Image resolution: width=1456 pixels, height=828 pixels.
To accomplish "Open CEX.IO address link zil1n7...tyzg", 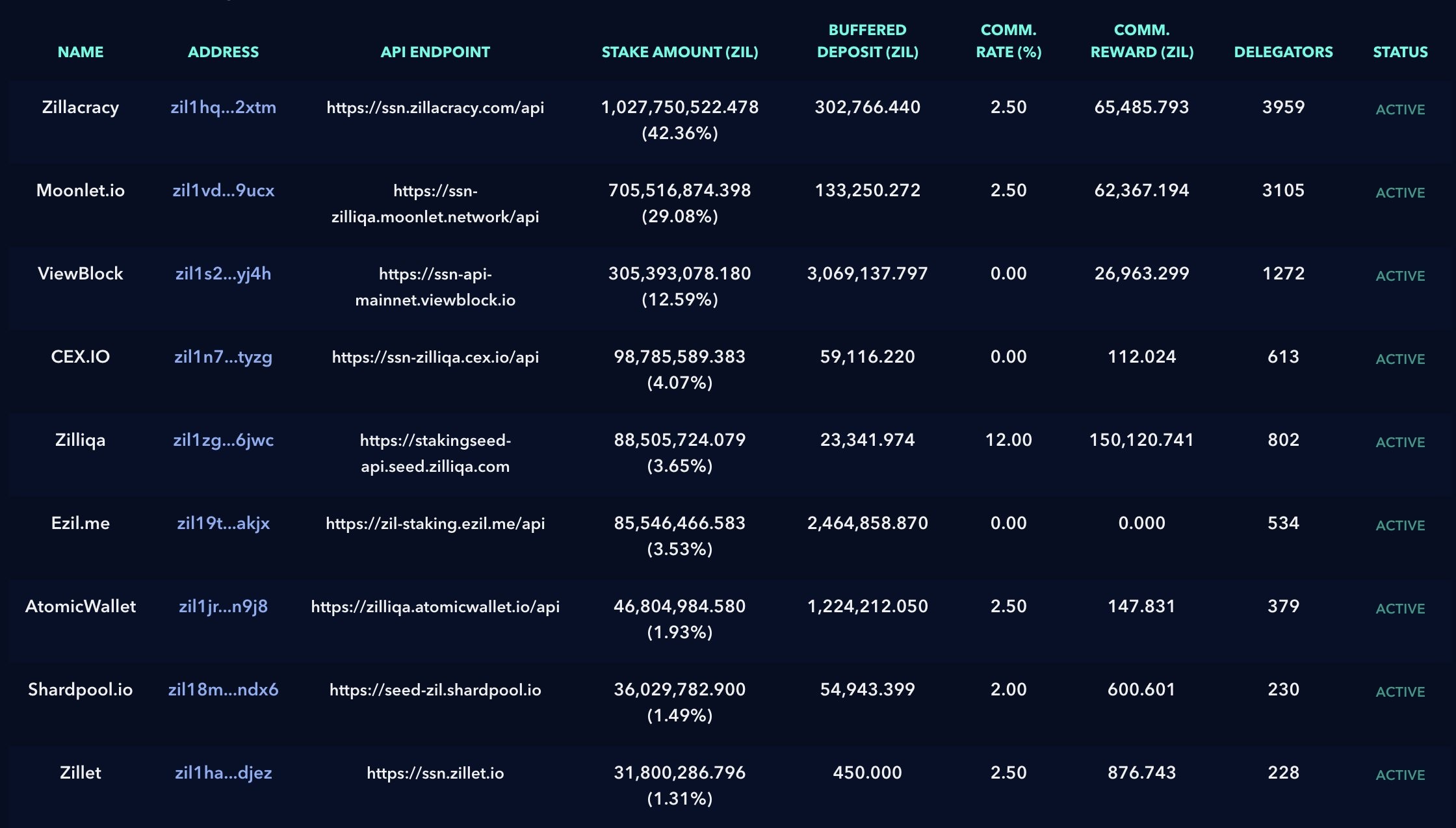I will 223,357.
